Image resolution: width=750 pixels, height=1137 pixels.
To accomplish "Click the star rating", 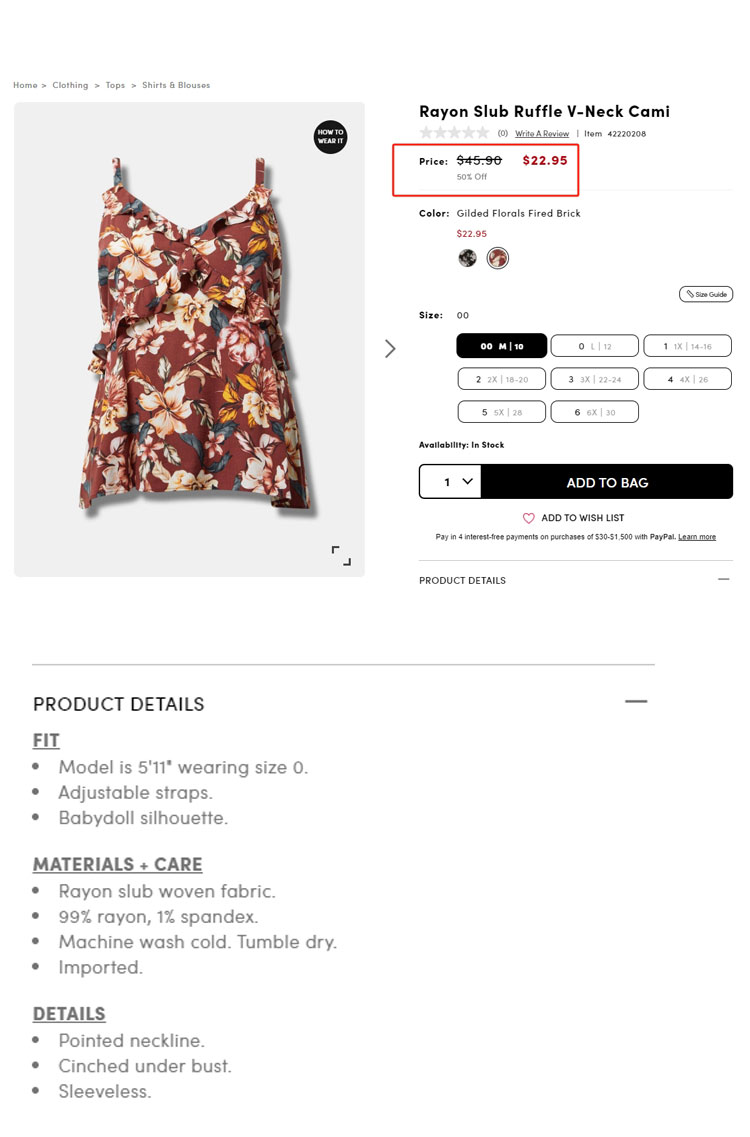I will click(454, 133).
